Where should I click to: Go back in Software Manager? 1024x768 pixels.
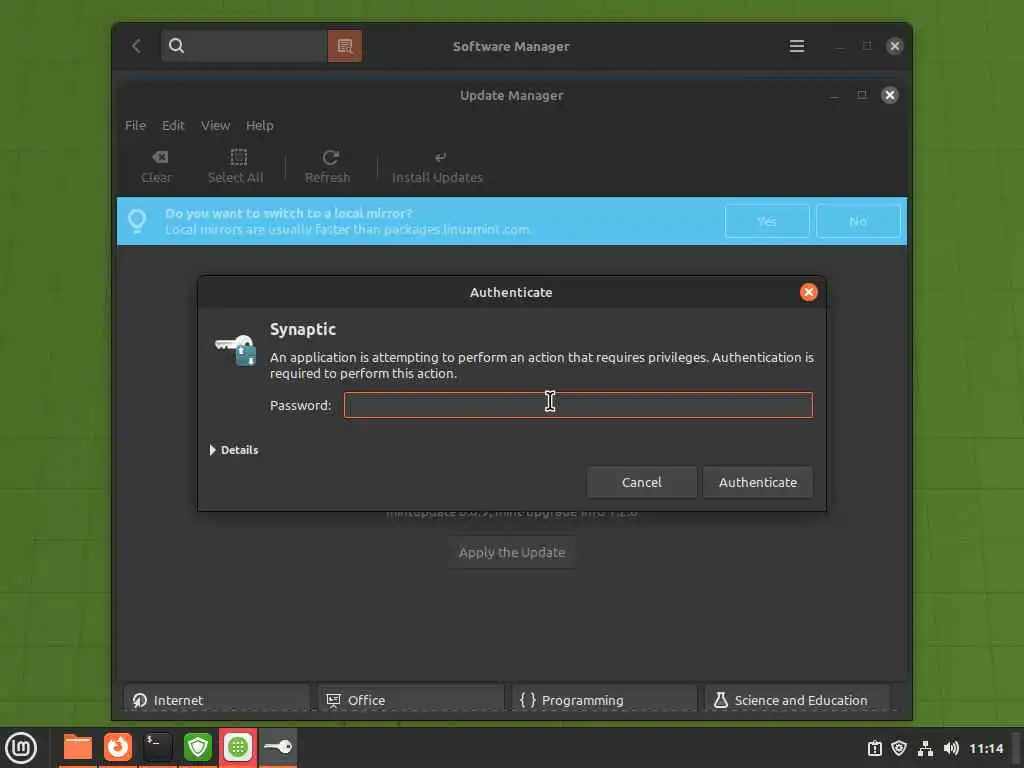[x=136, y=46]
